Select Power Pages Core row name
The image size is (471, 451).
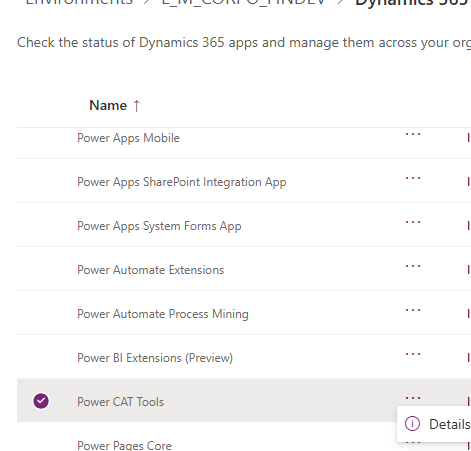pos(124,445)
